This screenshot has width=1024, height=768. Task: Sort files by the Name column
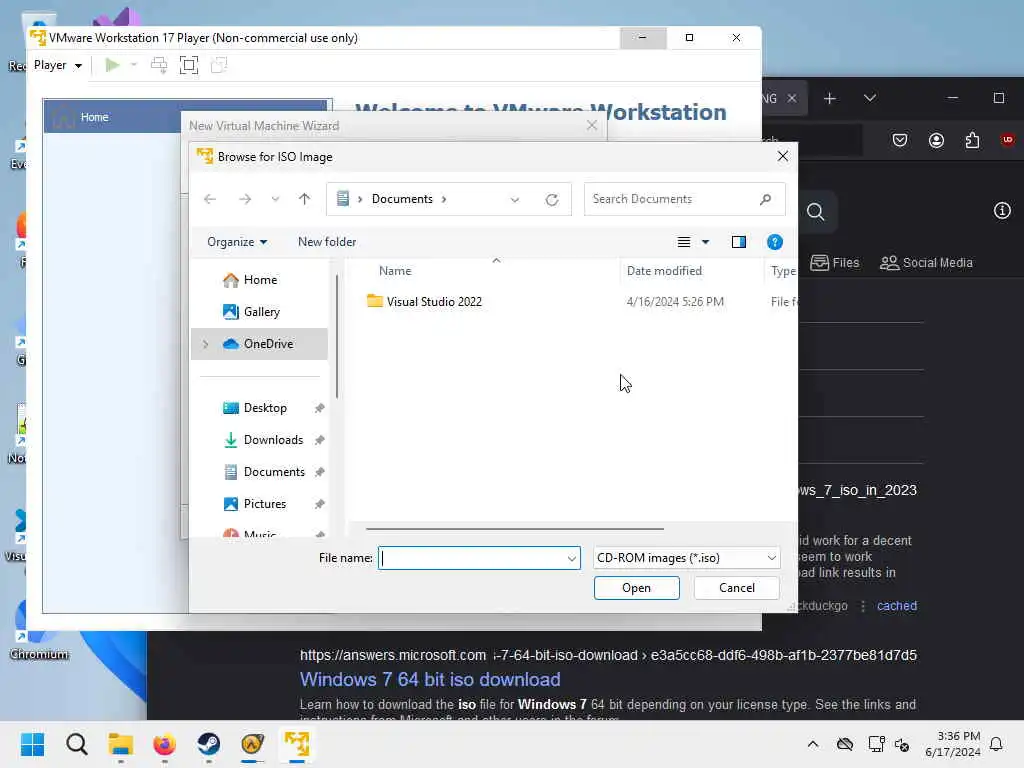point(395,270)
